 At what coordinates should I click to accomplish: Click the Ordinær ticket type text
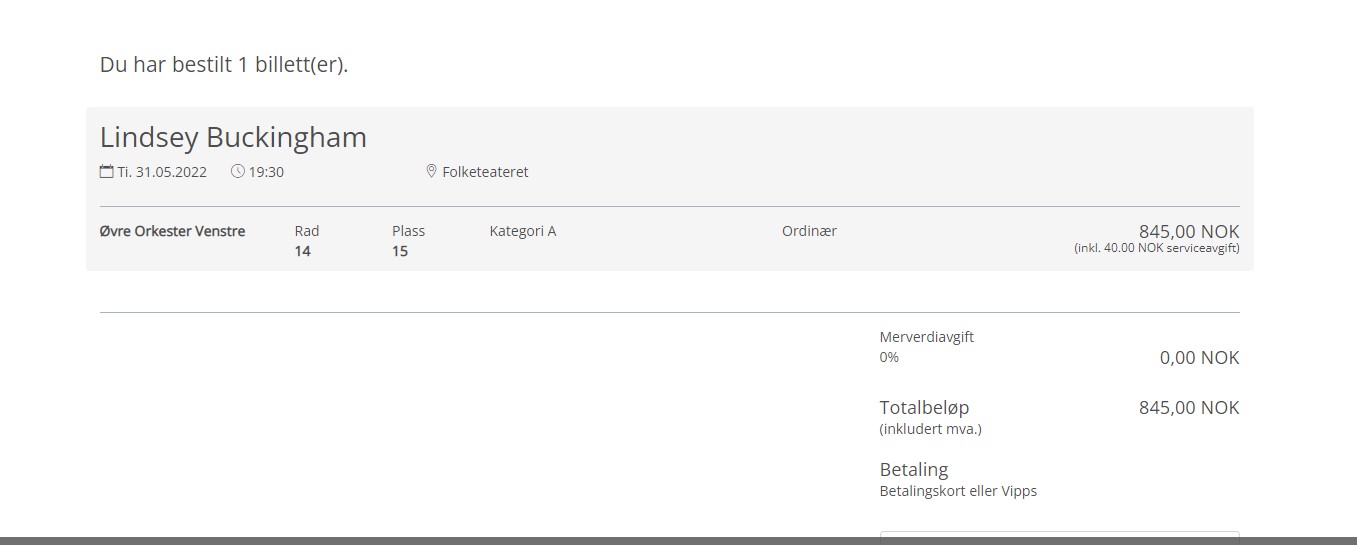point(809,231)
